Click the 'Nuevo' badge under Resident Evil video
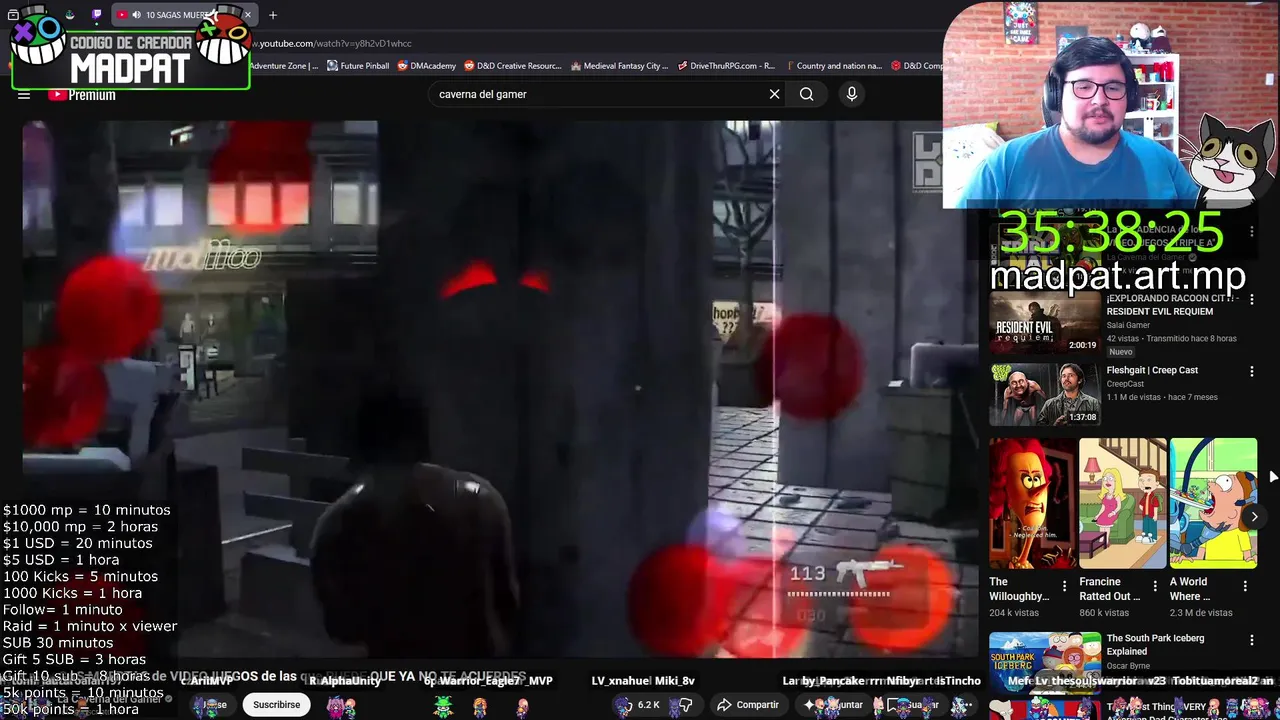The image size is (1280, 720). pyautogui.click(x=1121, y=352)
